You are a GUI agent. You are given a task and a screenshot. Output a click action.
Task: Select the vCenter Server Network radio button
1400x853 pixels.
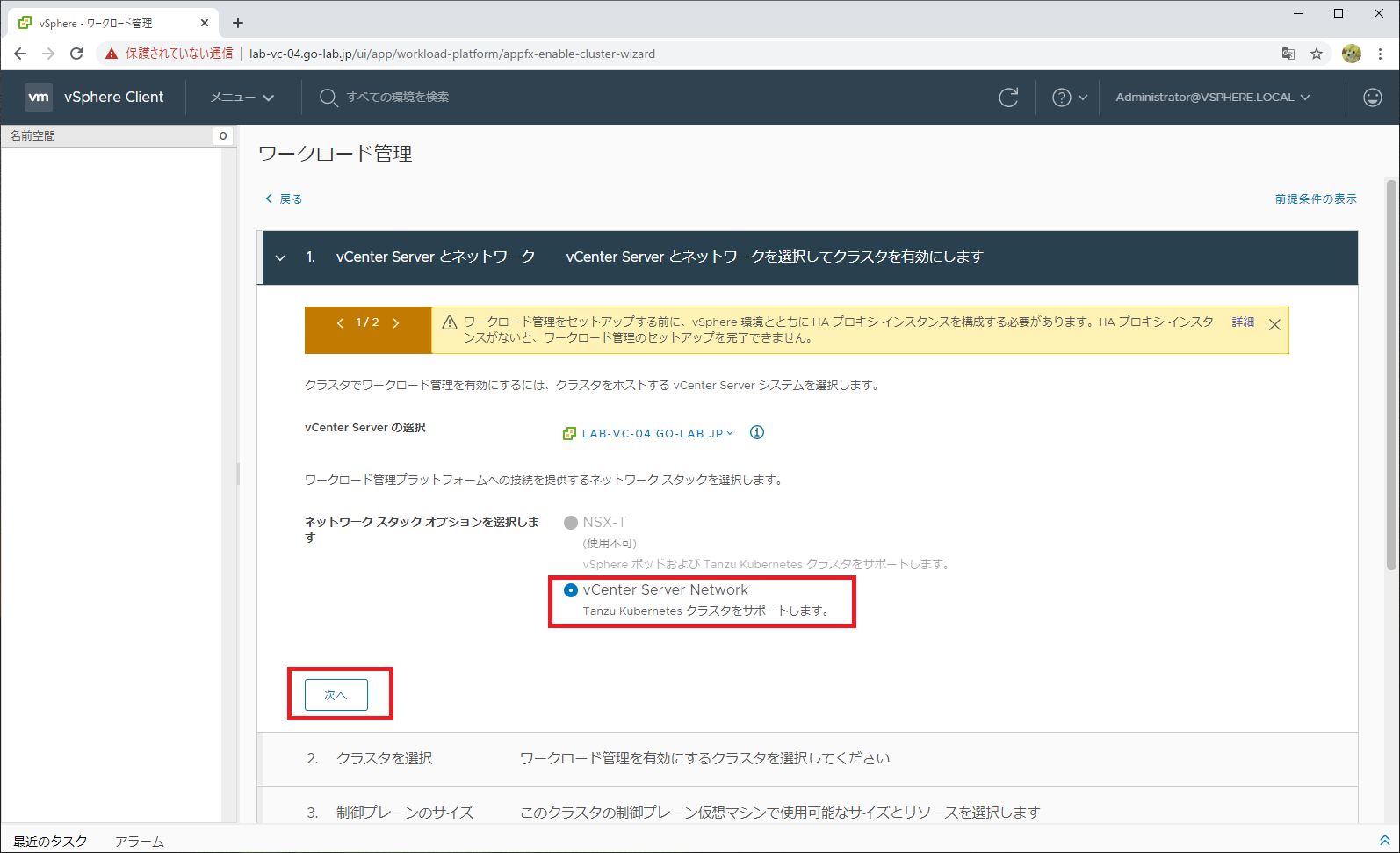571,590
